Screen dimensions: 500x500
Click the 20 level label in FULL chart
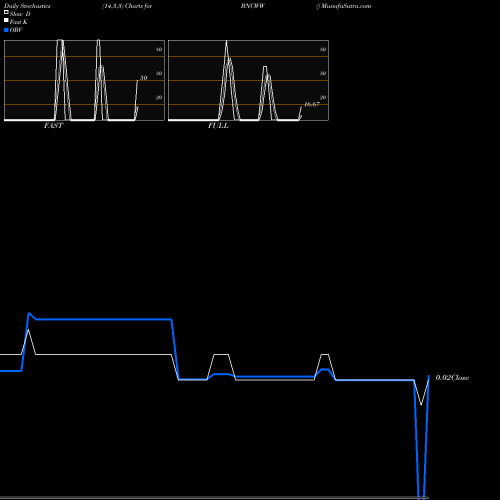tap(323, 97)
